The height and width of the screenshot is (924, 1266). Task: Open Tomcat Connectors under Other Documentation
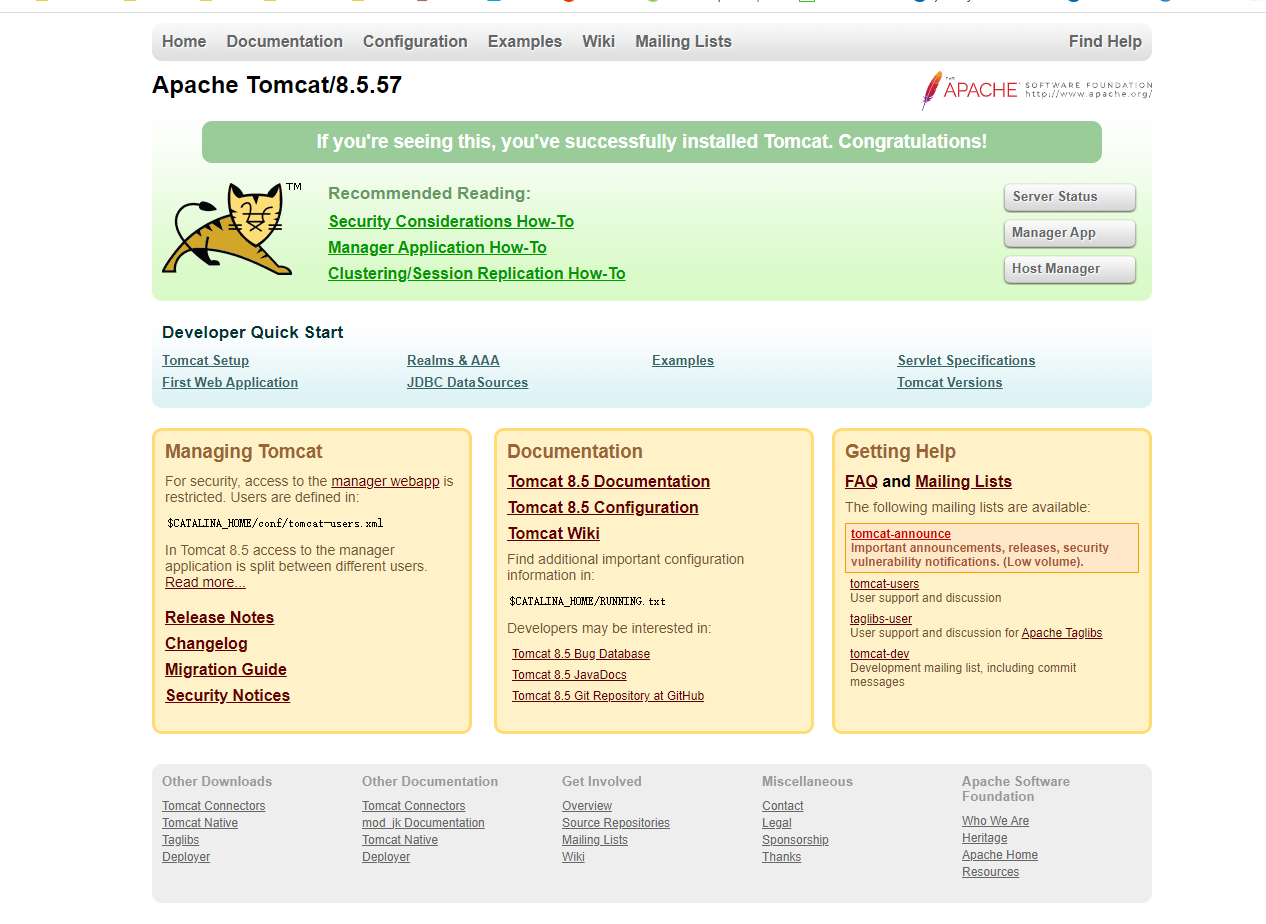(414, 806)
